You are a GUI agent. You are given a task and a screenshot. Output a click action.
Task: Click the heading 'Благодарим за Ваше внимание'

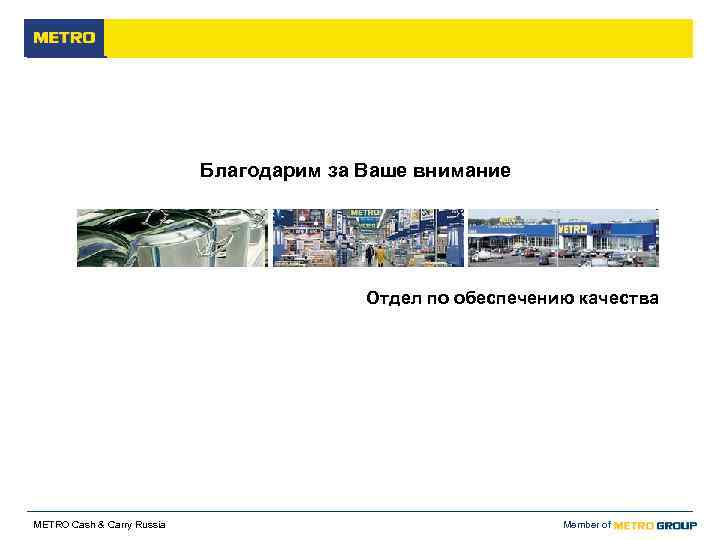[x=355, y=170]
